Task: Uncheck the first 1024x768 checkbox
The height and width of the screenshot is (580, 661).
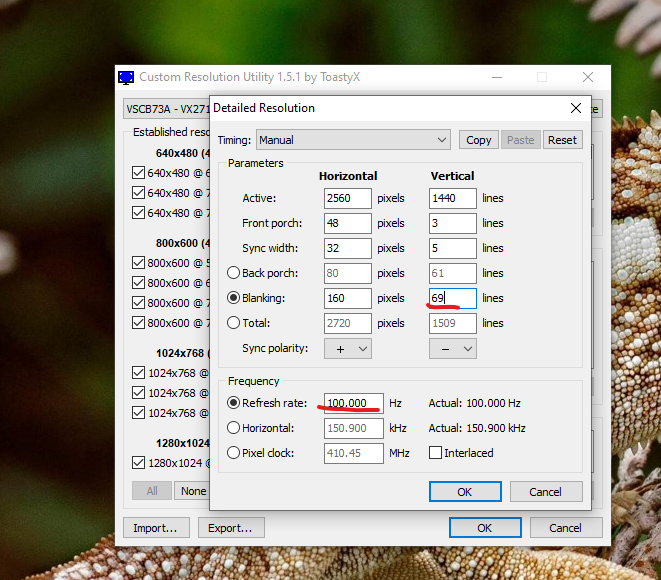Action: (138, 372)
